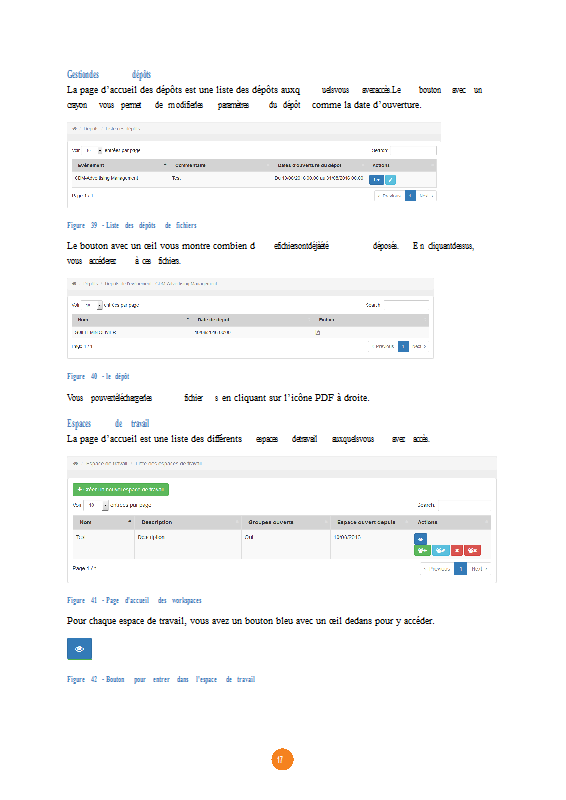Screen dimensions: 566x800
Task: Click the search field in deposits list
Action: pyautogui.click(x=413, y=151)
